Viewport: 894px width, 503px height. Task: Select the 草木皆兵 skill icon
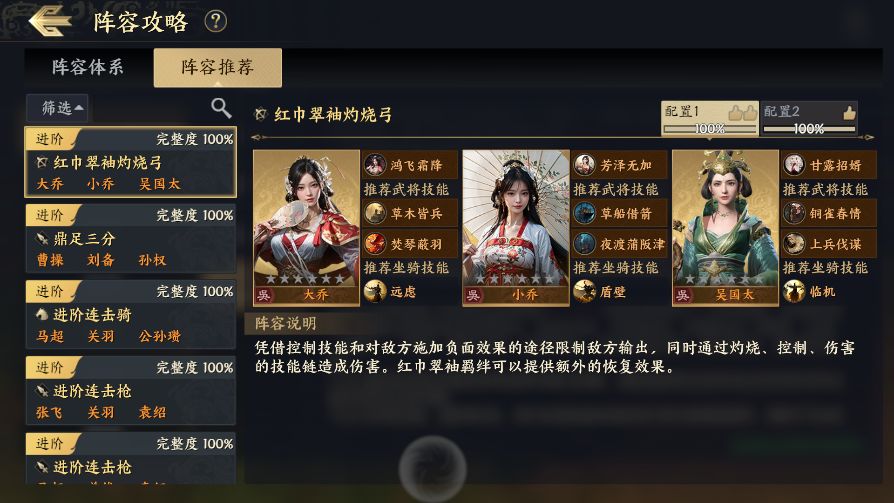coord(375,213)
